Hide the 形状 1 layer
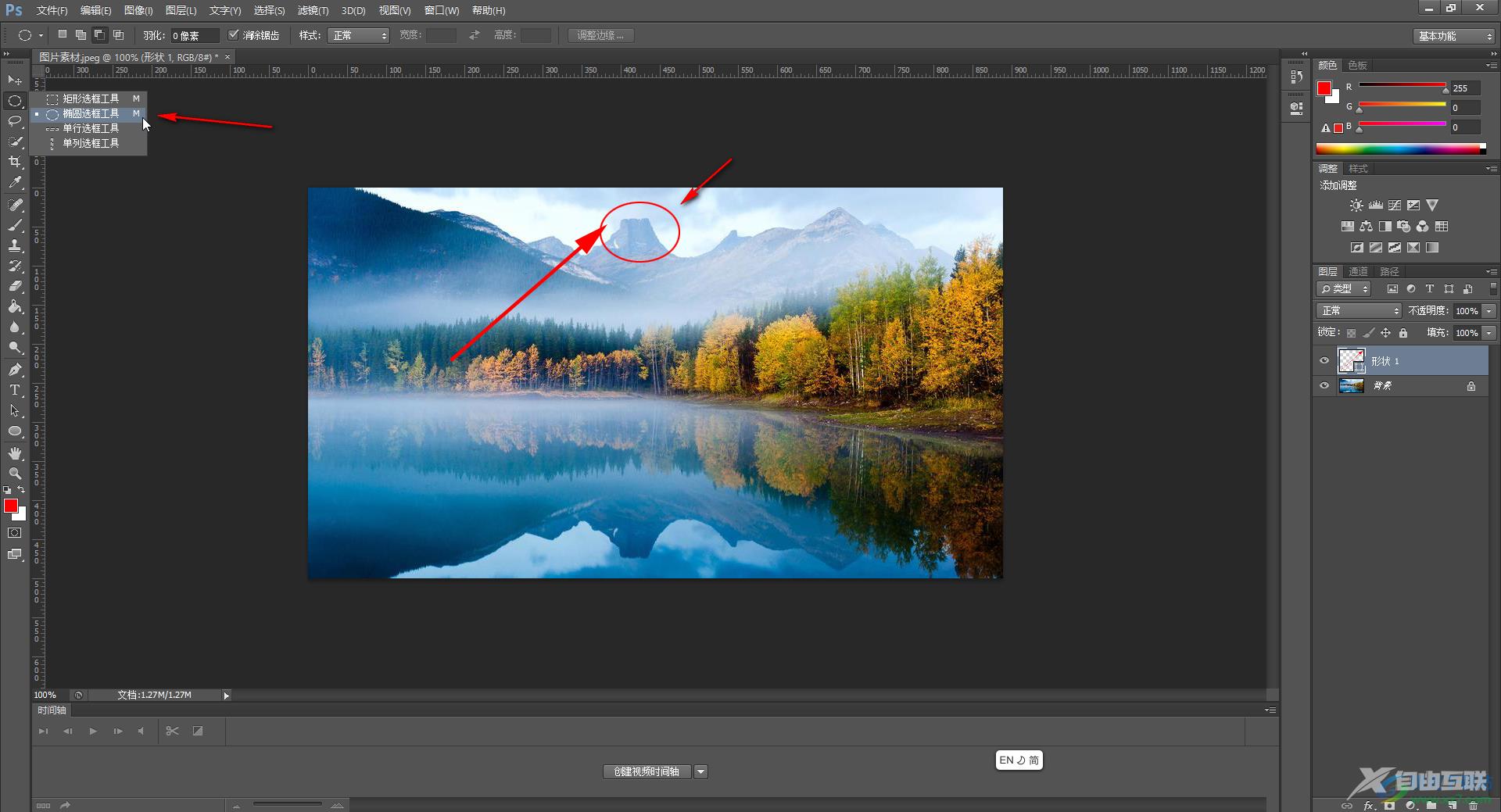This screenshot has width=1501, height=812. (1324, 360)
